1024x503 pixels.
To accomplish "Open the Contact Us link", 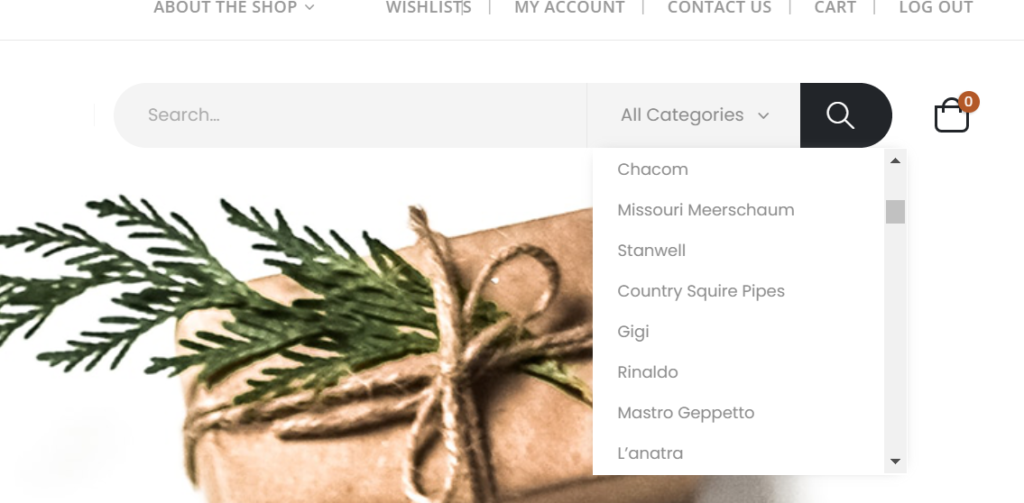I will 719,8.
